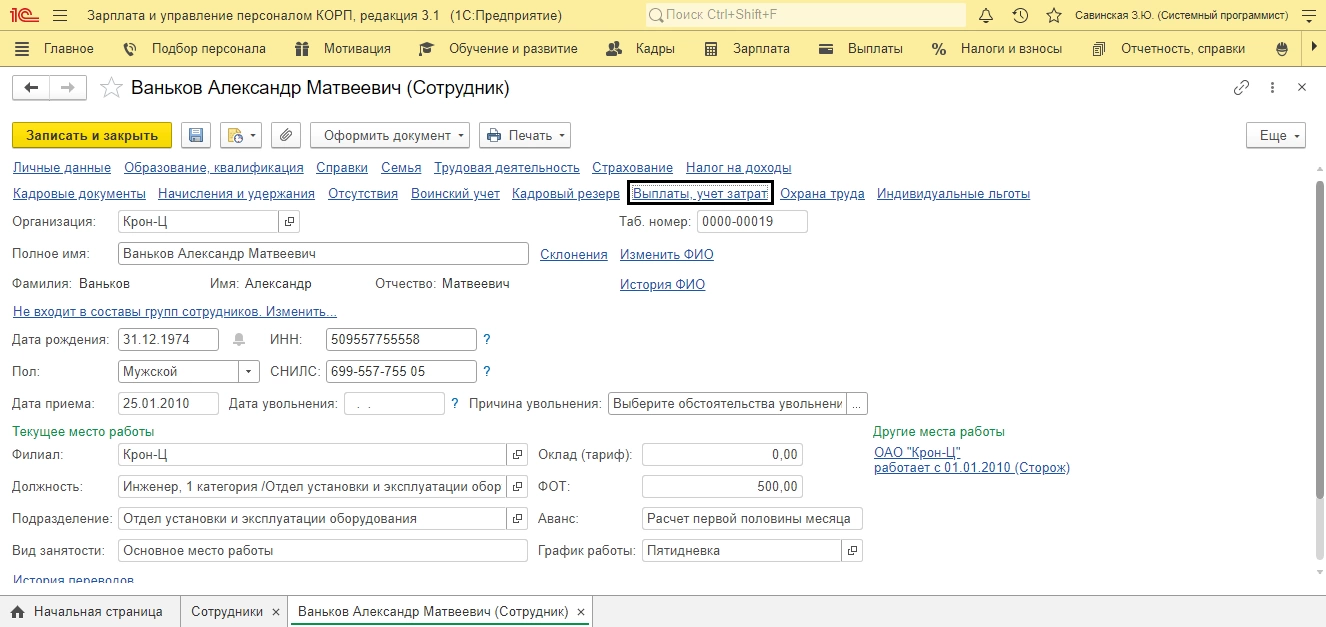This screenshot has width=1326, height=627.
Task: Open the history clock icon
Action: [1020, 16]
